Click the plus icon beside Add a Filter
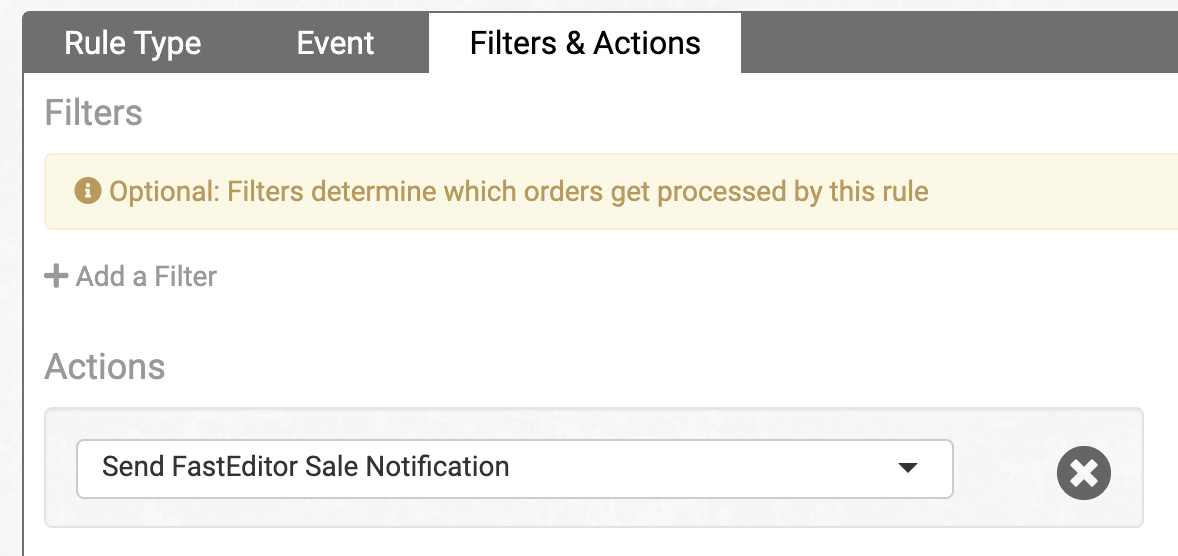The image size is (1178, 556). (x=56, y=276)
